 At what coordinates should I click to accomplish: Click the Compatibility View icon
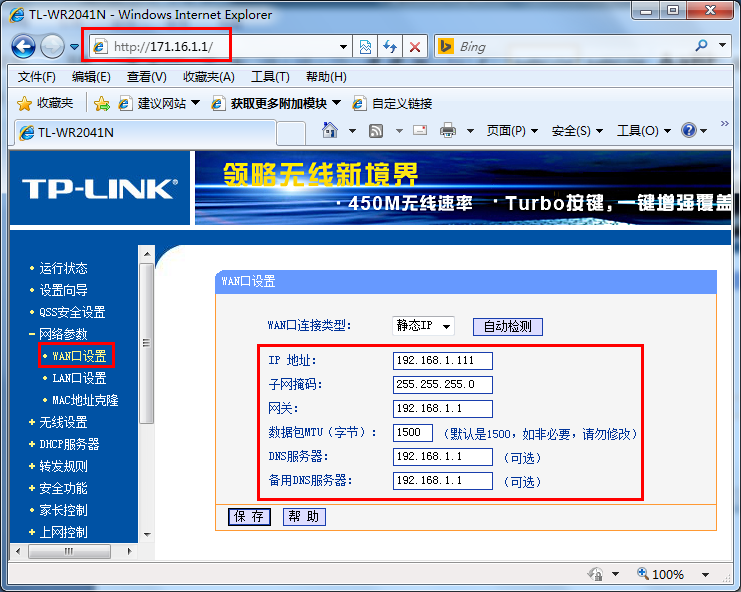tap(366, 47)
